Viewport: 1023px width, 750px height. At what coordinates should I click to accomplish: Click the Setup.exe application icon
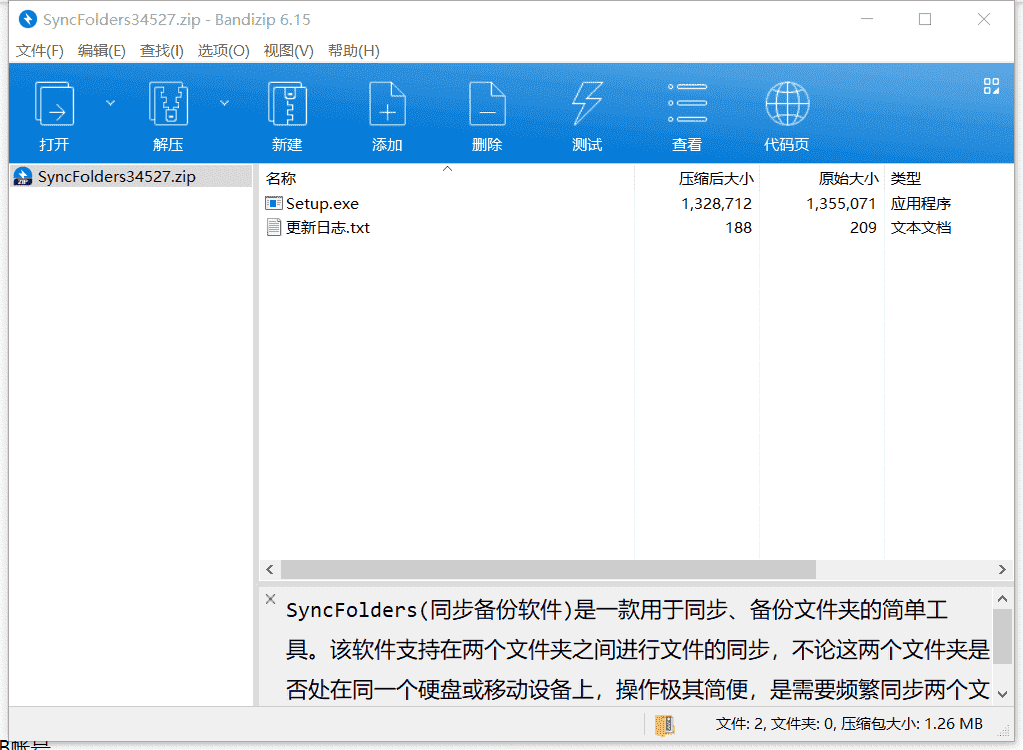pos(274,203)
